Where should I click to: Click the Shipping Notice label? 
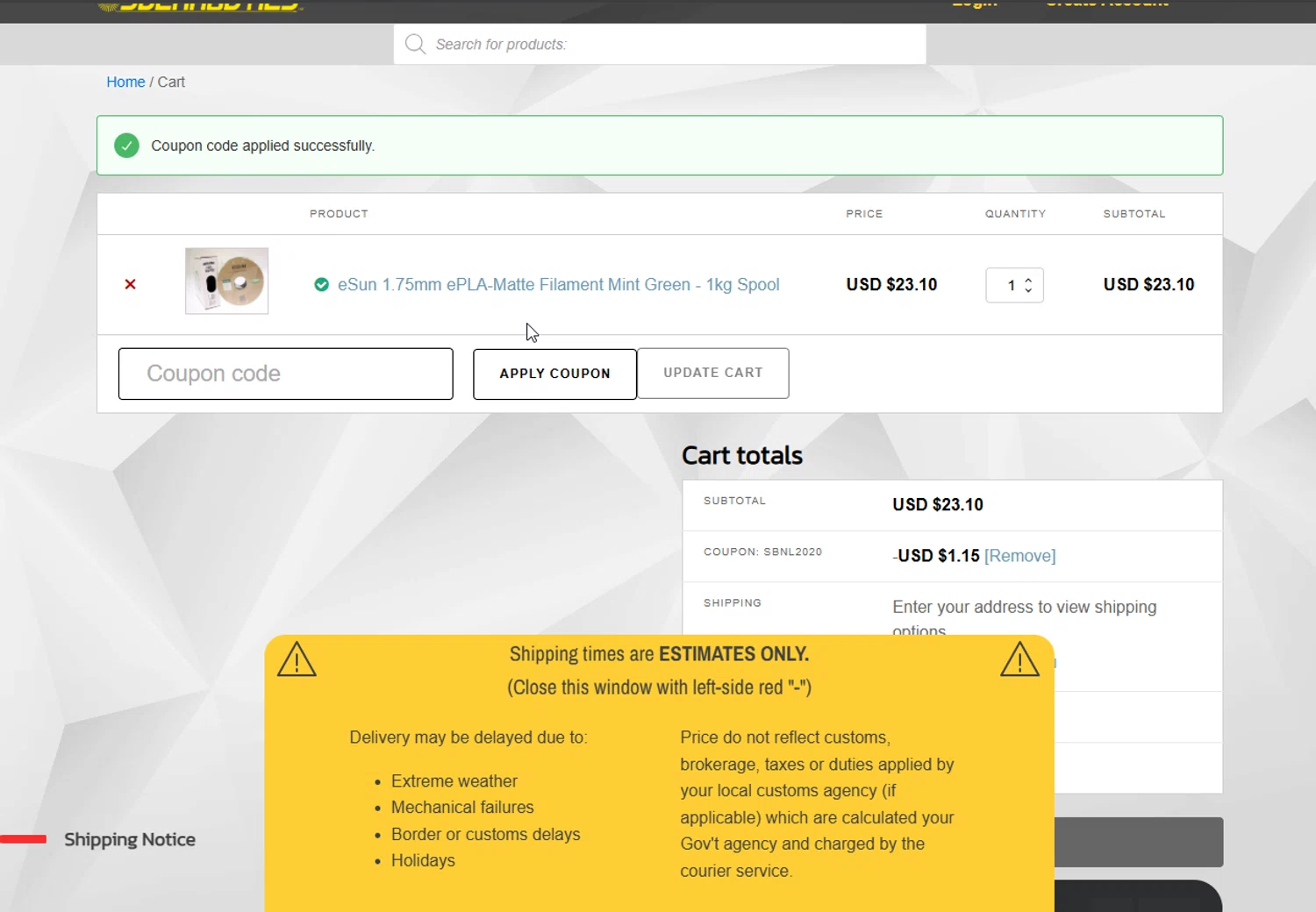click(x=130, y=839)
